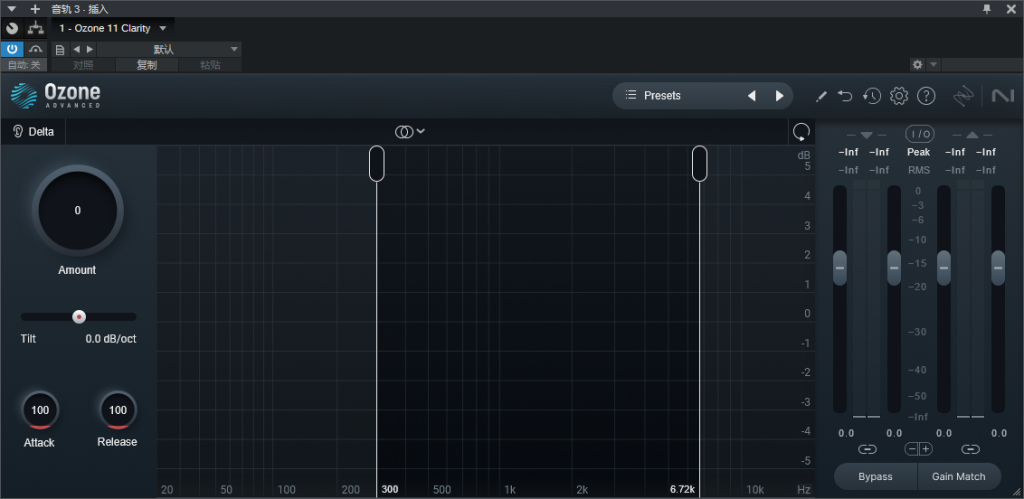Open Ozone settings gear
This screenshot has height=499, width=1024.
899,96
